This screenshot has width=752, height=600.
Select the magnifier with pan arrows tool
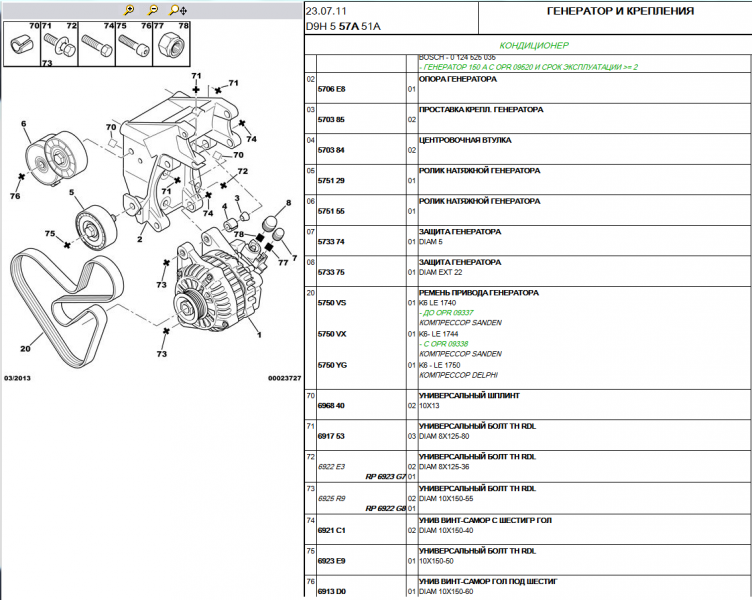click(177, 9)
